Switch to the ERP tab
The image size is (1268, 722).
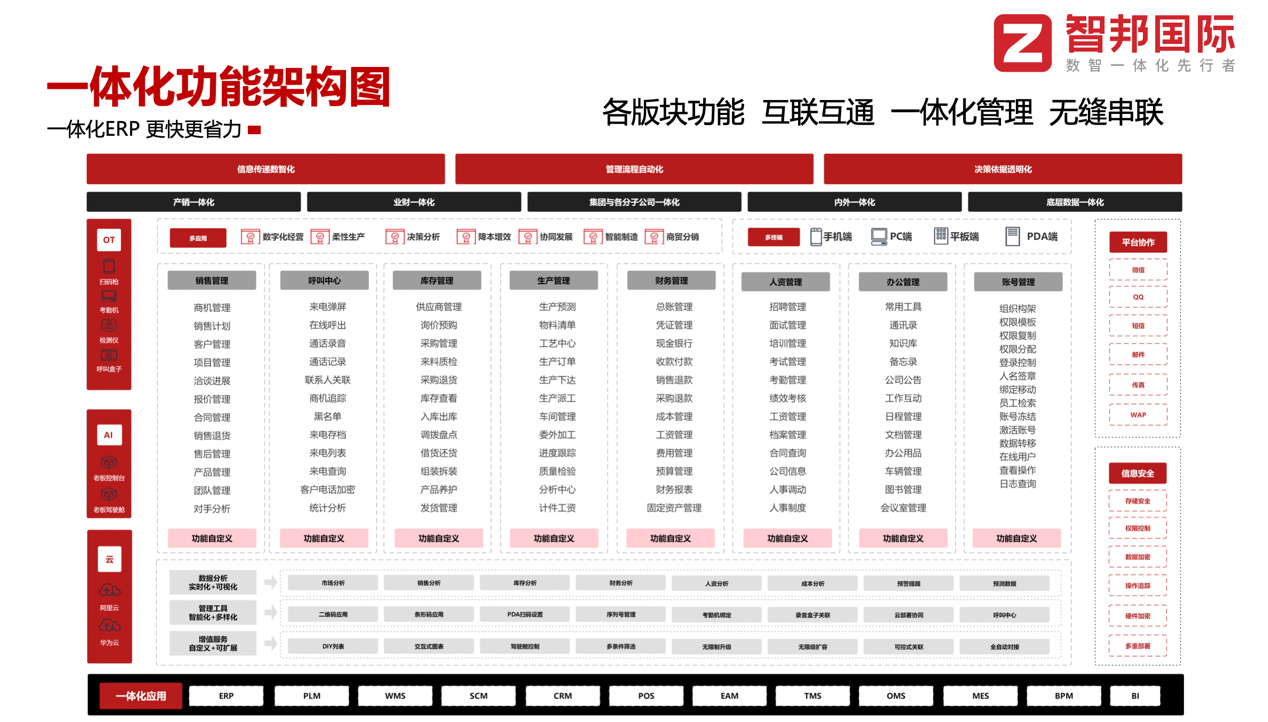click(x=226, y=695)
